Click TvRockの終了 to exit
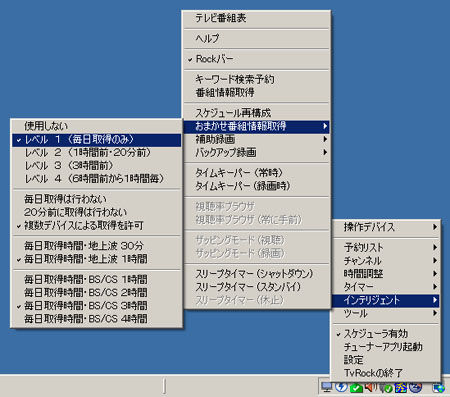The width and height of the screenshot is (450, 397). 385,373
